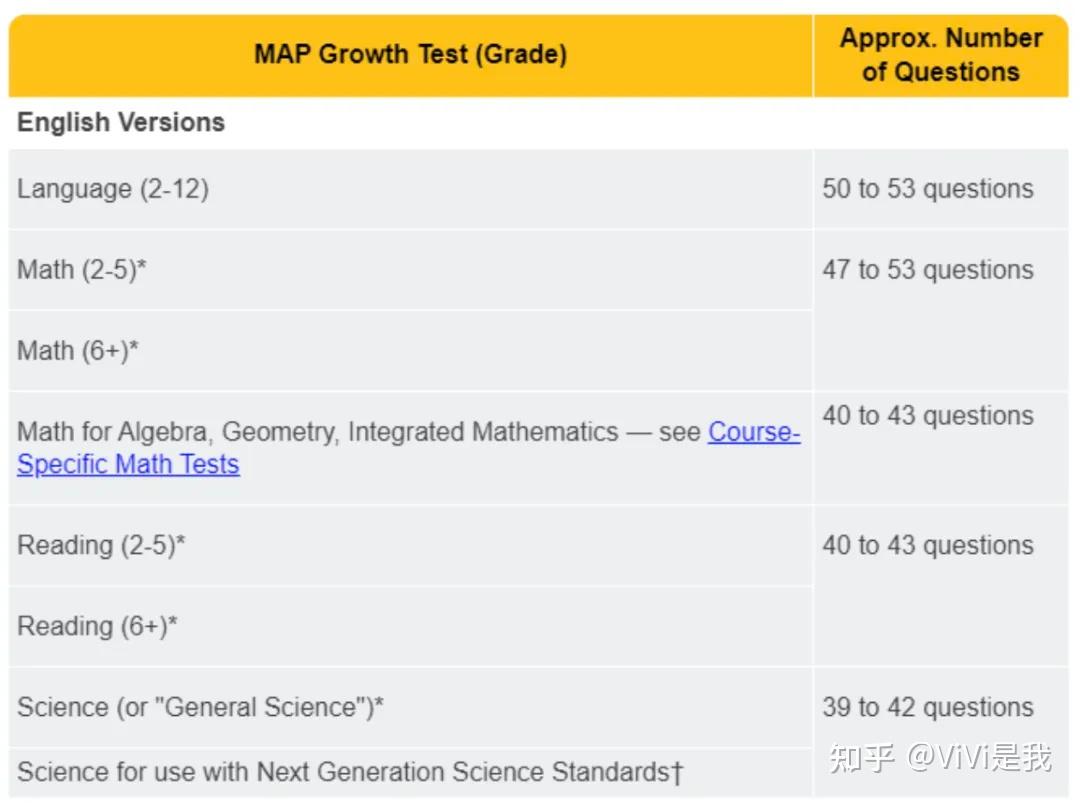
Task: Click the Math (6+)* row
Action: click(x=78, y=351)
